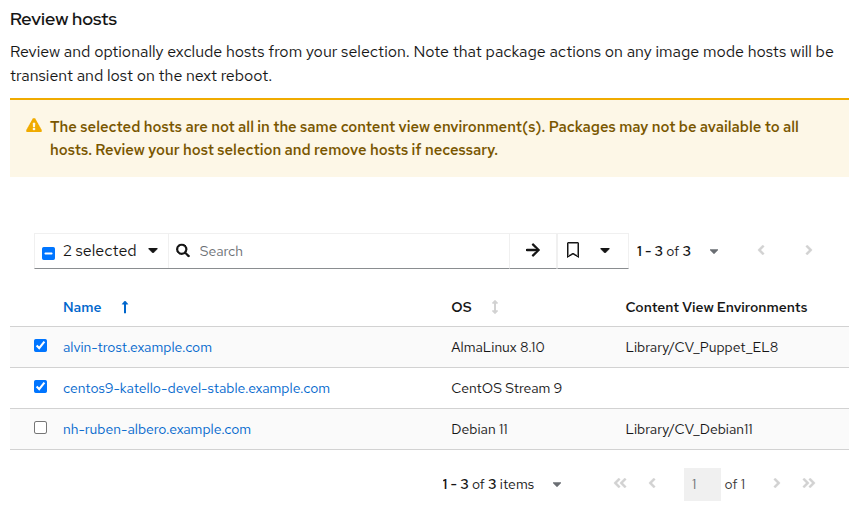Viewport: 858px width, 520px height.
Task: Click 'Library/CV_Debian11' environment cell
Action: pos(689,429)
